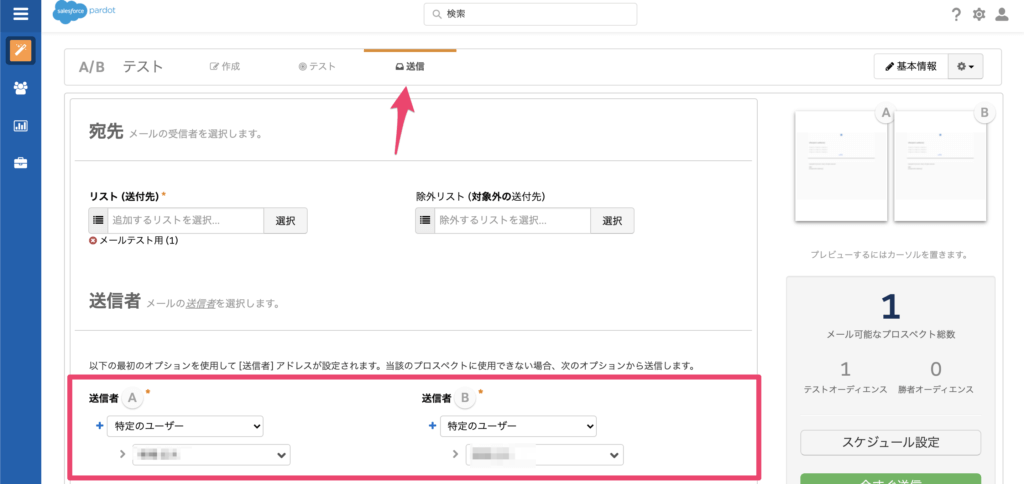Open the settings gear in top bar
1024x484 pixels.
point(978,14)
